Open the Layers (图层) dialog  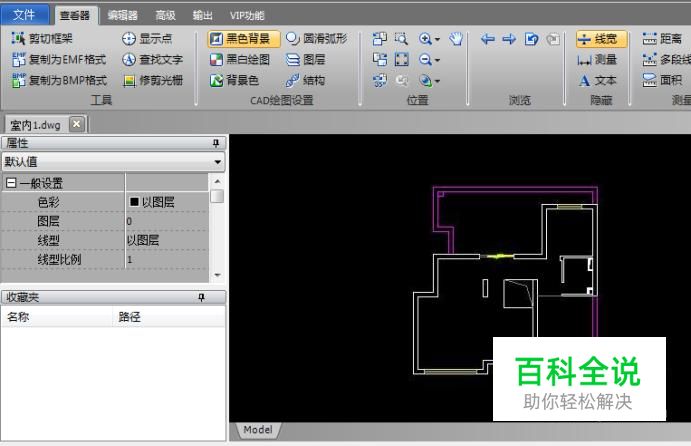[x=305, y=59]
